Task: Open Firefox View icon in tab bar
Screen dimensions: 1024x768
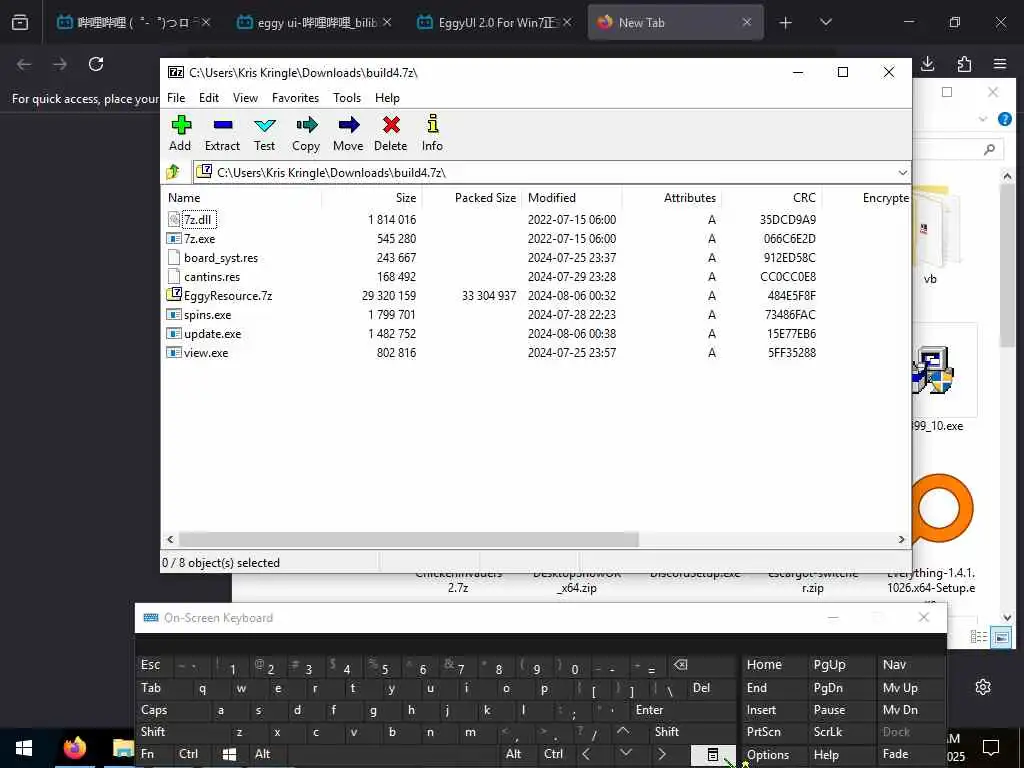Action: 20,22
